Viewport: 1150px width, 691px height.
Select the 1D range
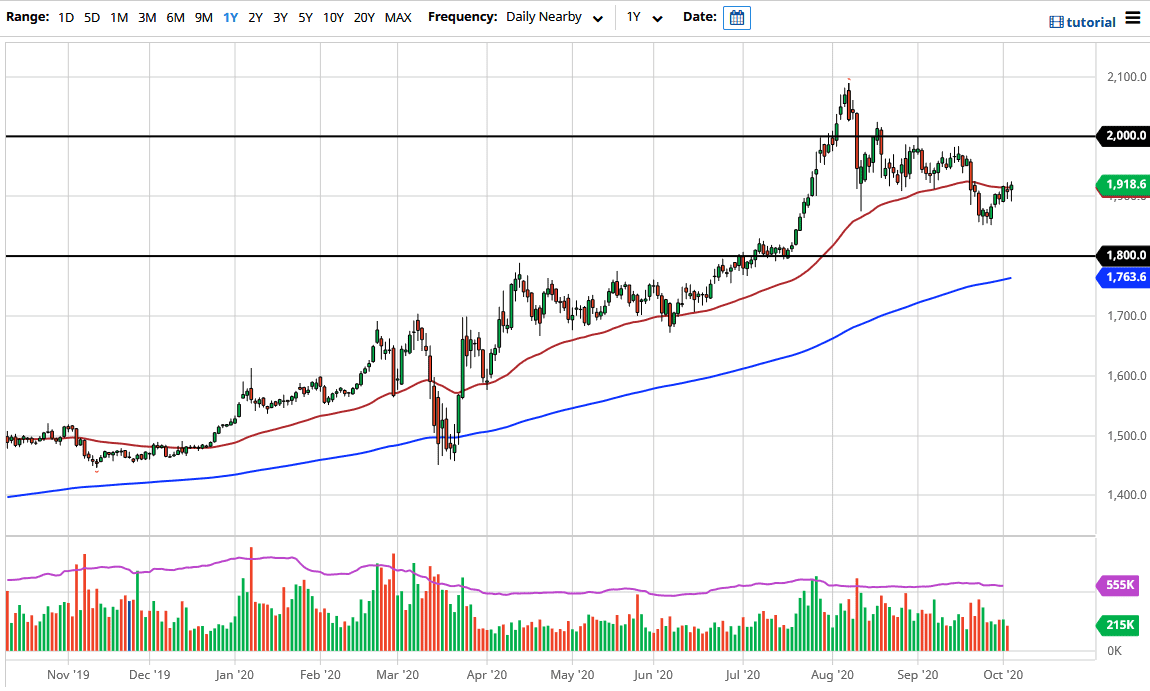[x=66, y=18]
